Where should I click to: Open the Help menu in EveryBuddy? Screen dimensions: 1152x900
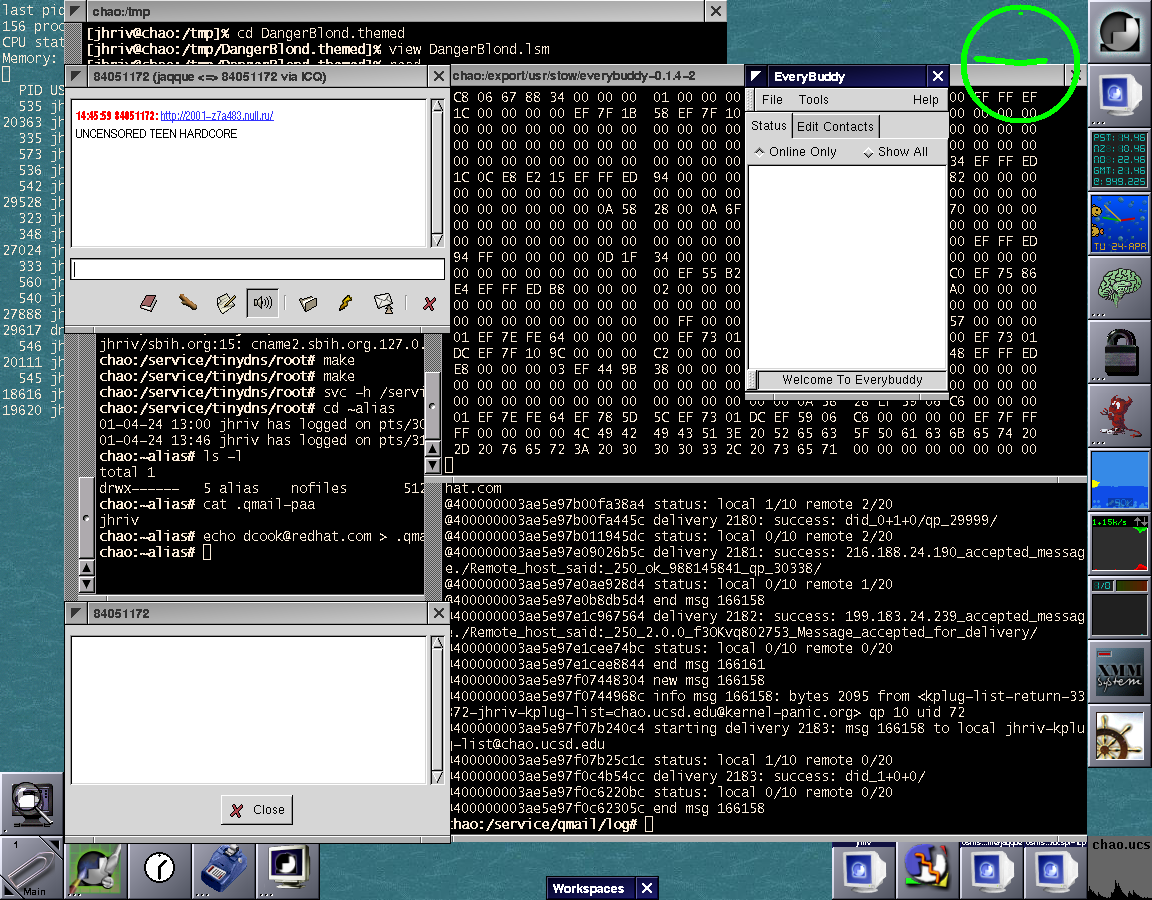click(925, 100)
